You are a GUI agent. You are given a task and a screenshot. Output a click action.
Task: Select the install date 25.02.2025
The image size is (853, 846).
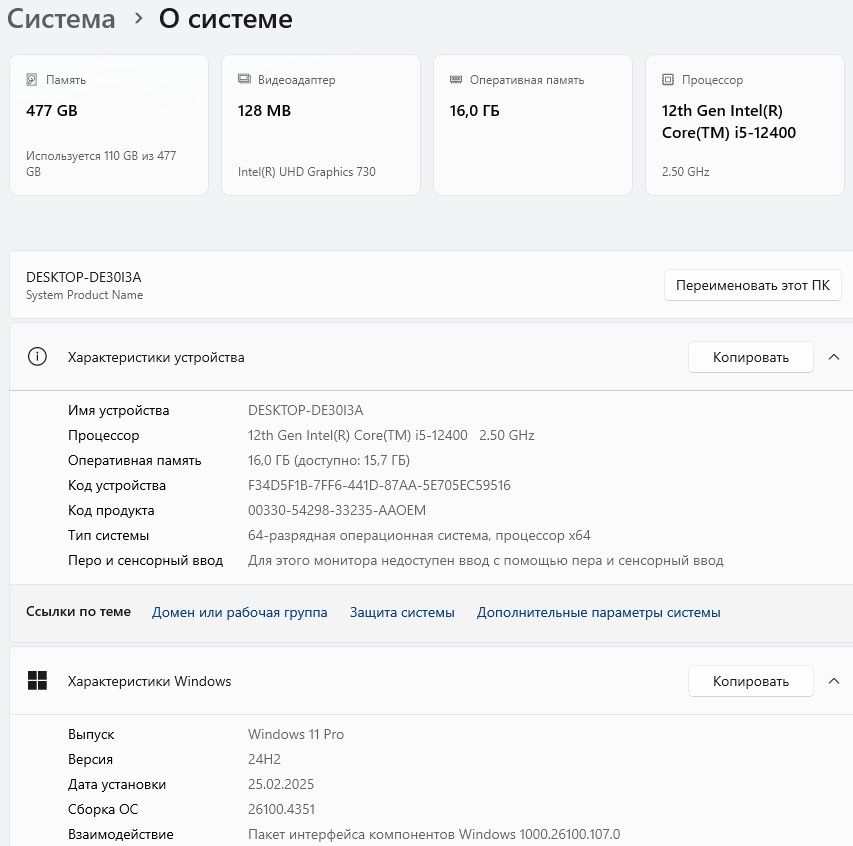281,784
